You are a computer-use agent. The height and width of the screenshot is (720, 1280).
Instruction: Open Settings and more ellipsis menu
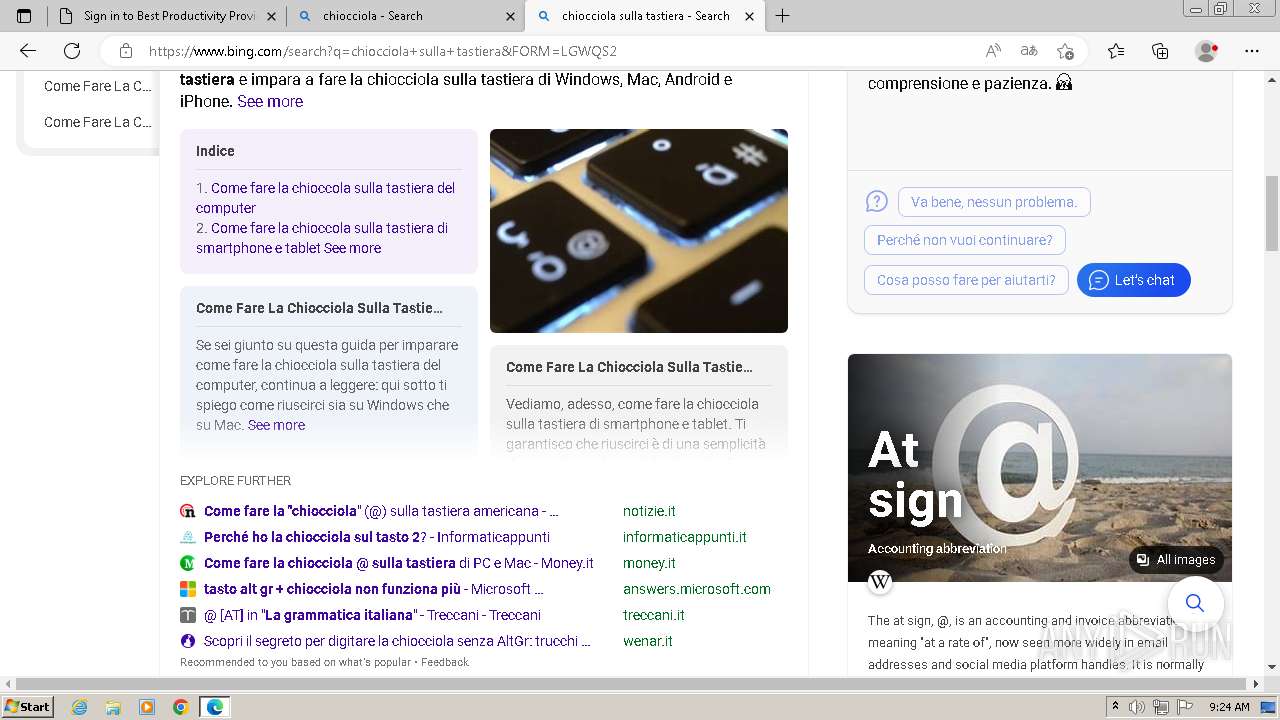pos(1252,51)
